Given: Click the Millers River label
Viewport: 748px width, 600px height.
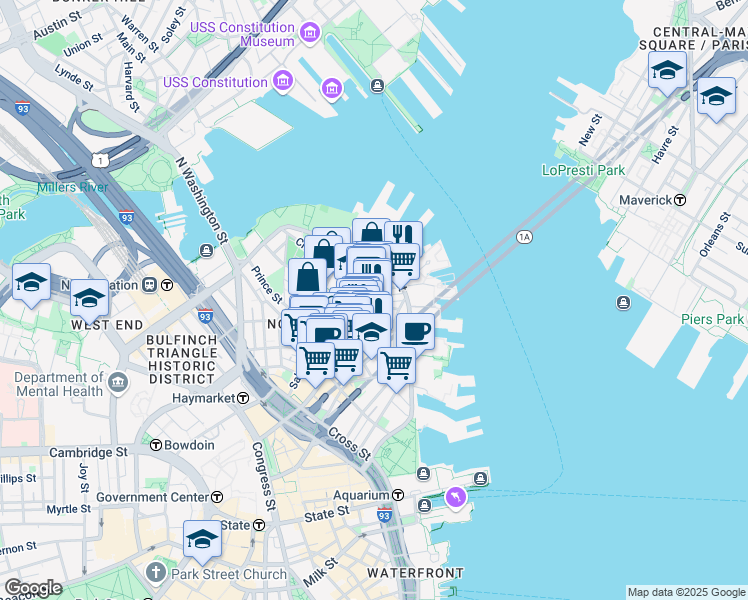Looking at the screenshot, I should coord(73,187).
